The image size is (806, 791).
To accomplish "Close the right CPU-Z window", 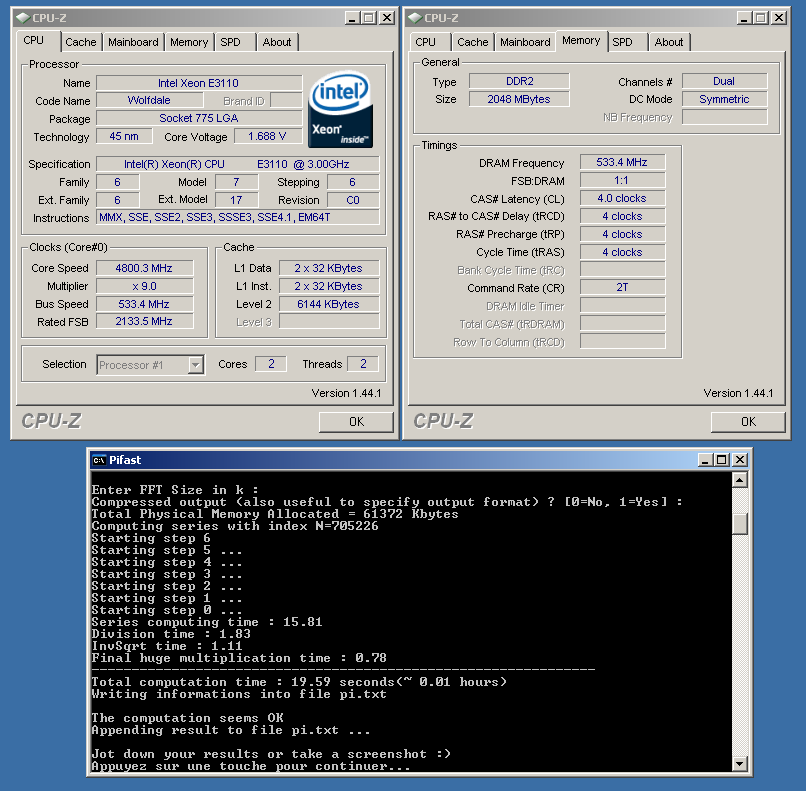I will click(779, 18).
